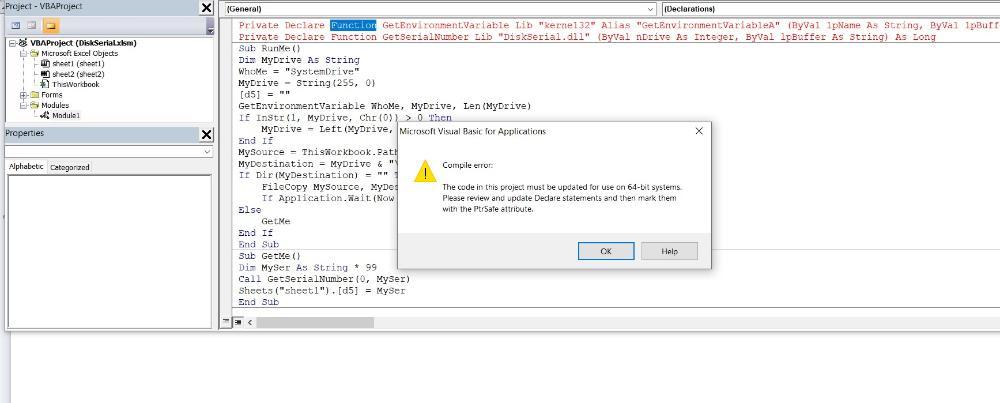Click the sheet2 worksheet icon
Screen dimensions: 1000x403
tap(45, 74)
